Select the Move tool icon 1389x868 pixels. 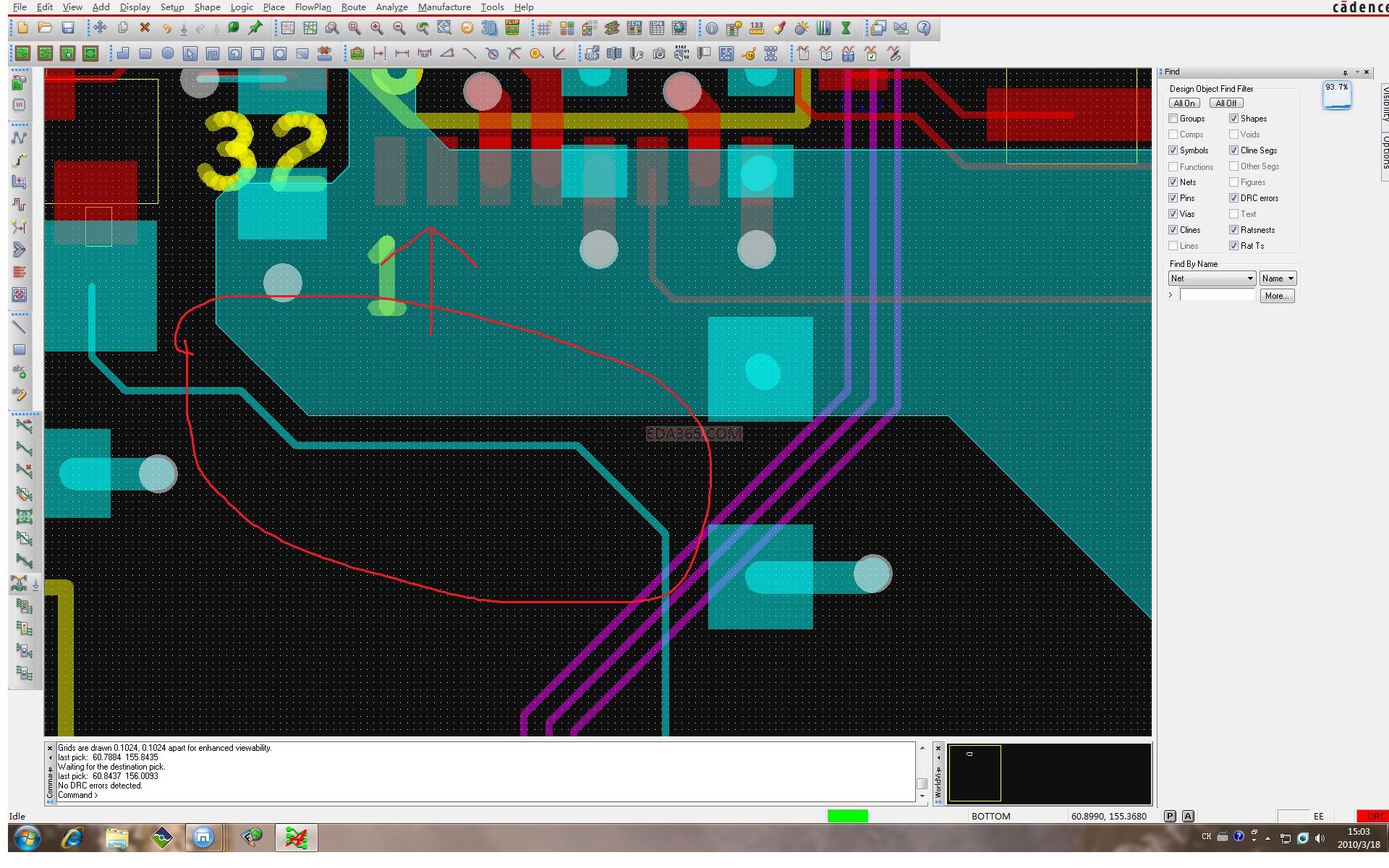pos(100,28)
